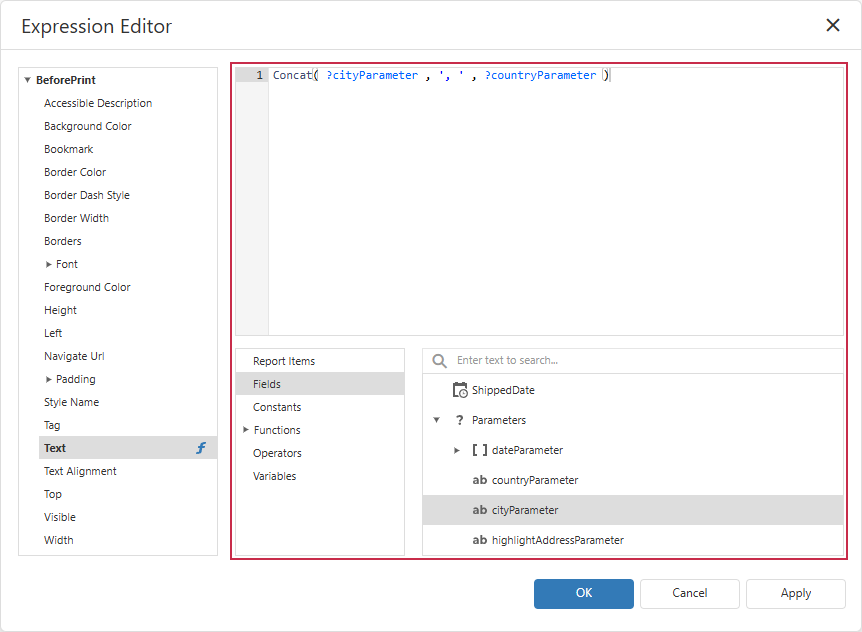Click the Cancel button

689,594
